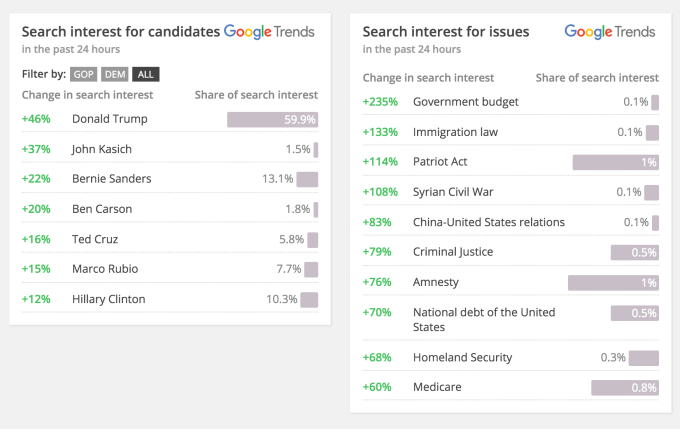The image size is (680, 429).
Task: Click the Medicare issue row
Action: click(438, 387)
